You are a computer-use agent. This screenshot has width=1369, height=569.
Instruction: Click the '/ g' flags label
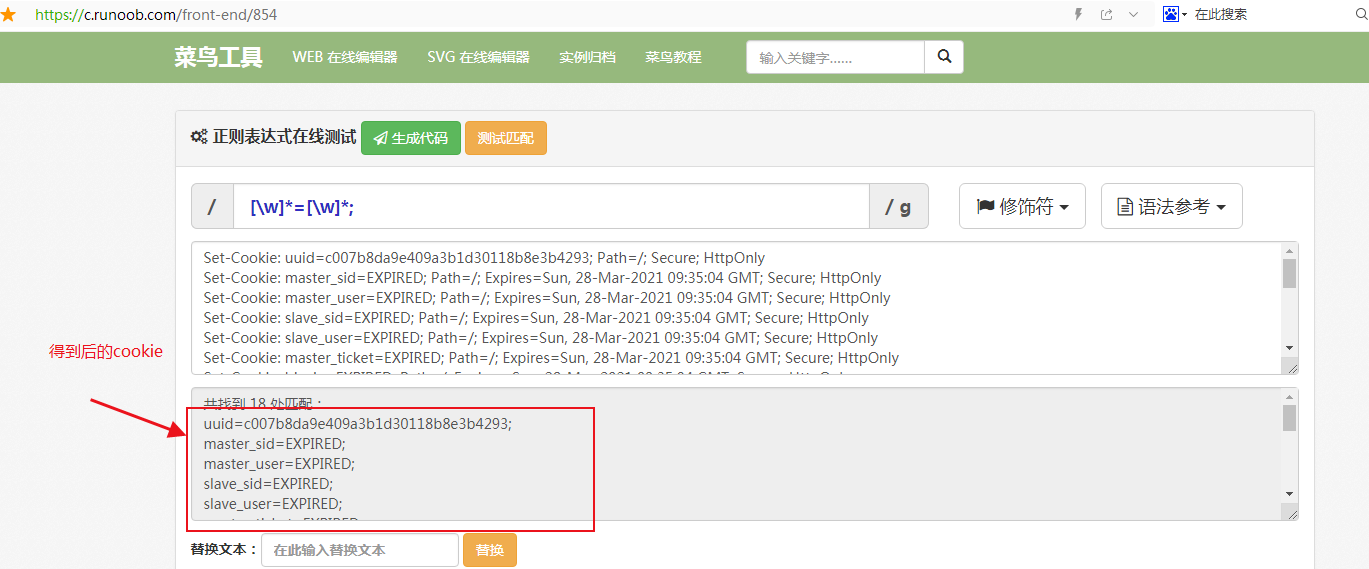pyautogui.click(x=899, y=207)
